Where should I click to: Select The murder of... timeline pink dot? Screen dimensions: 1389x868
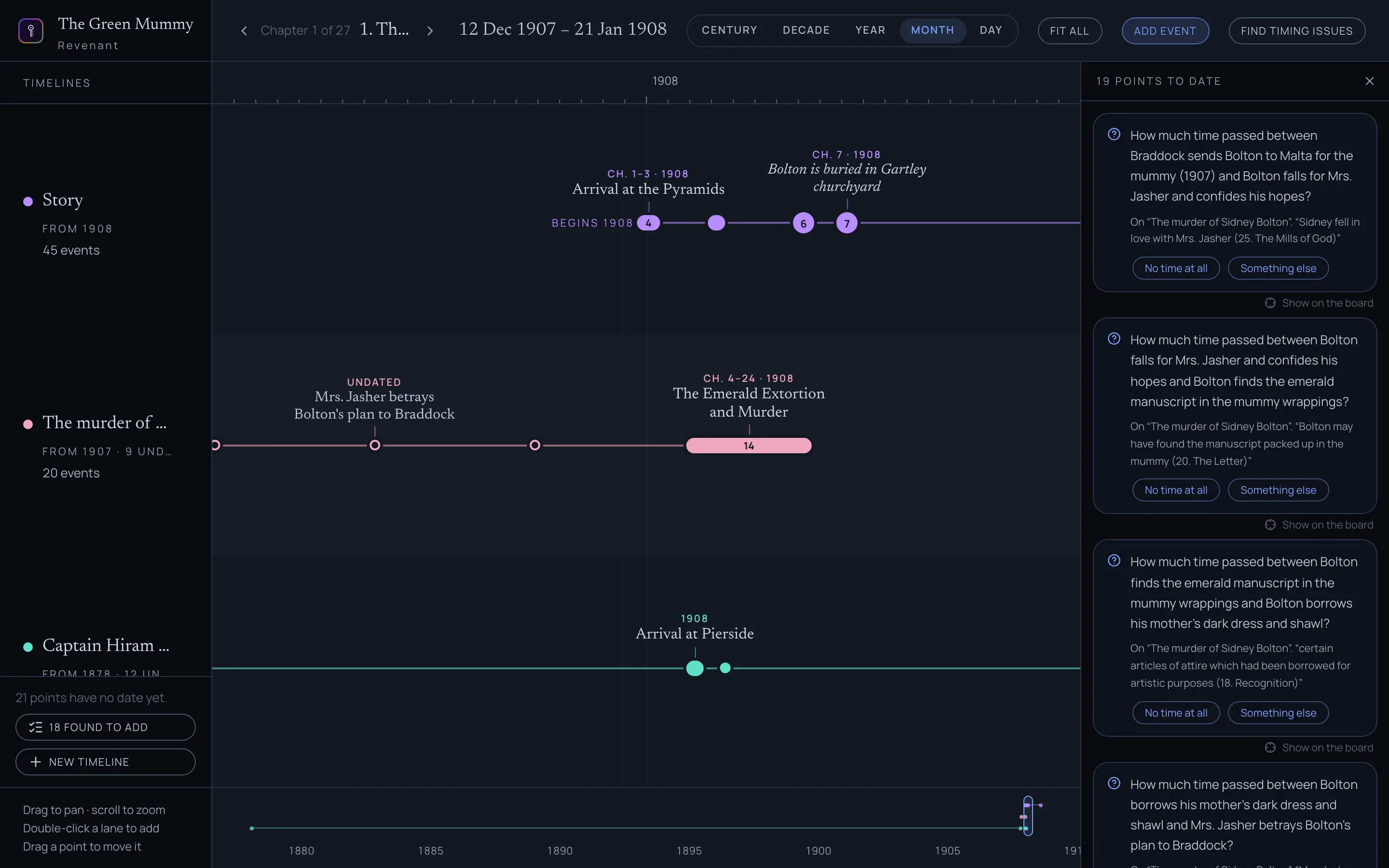27,424
